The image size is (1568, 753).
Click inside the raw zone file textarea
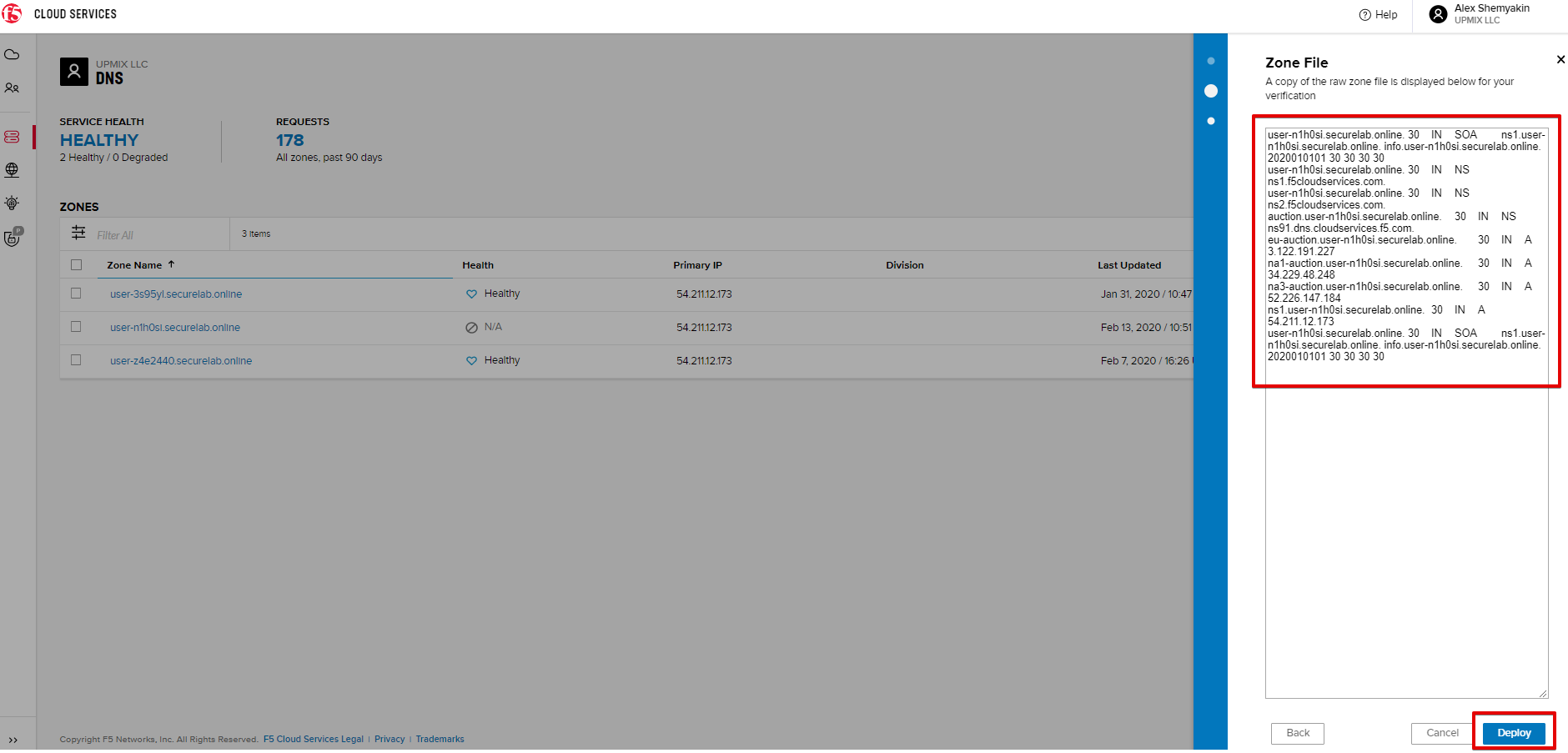[x=1406, y=414]
